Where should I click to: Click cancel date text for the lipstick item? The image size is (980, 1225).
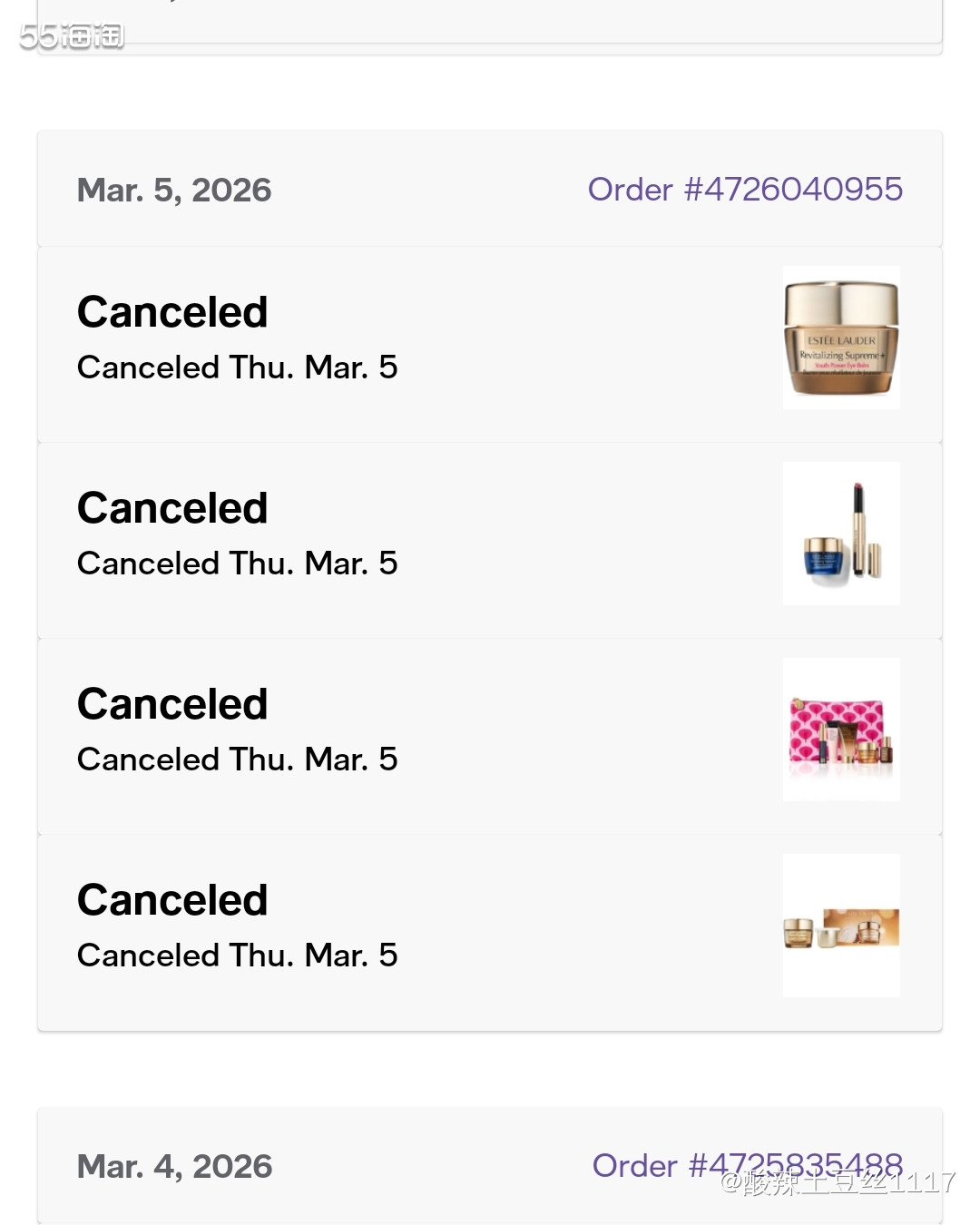pos(237,563)
